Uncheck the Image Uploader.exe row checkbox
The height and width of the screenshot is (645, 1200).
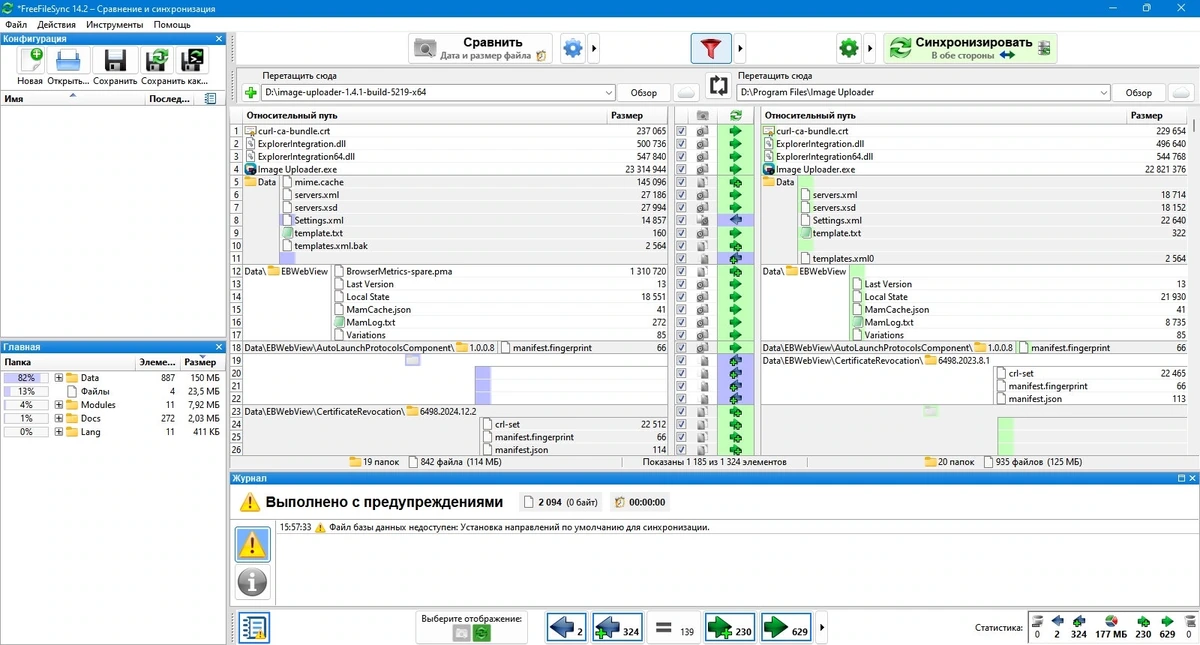pos(681,169)
